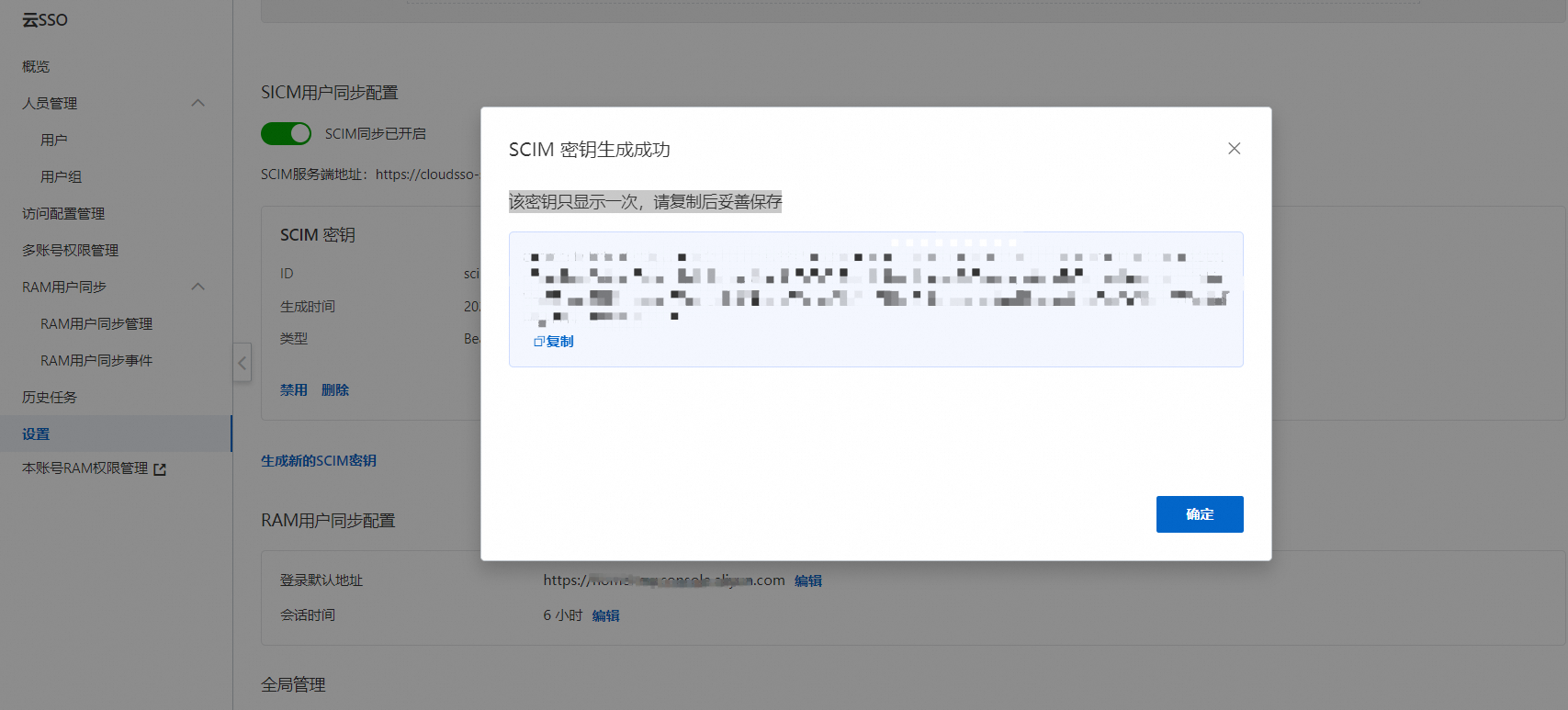
Task: Click the 禁用 link for SCIM key
Action: [x=294, y=390]
